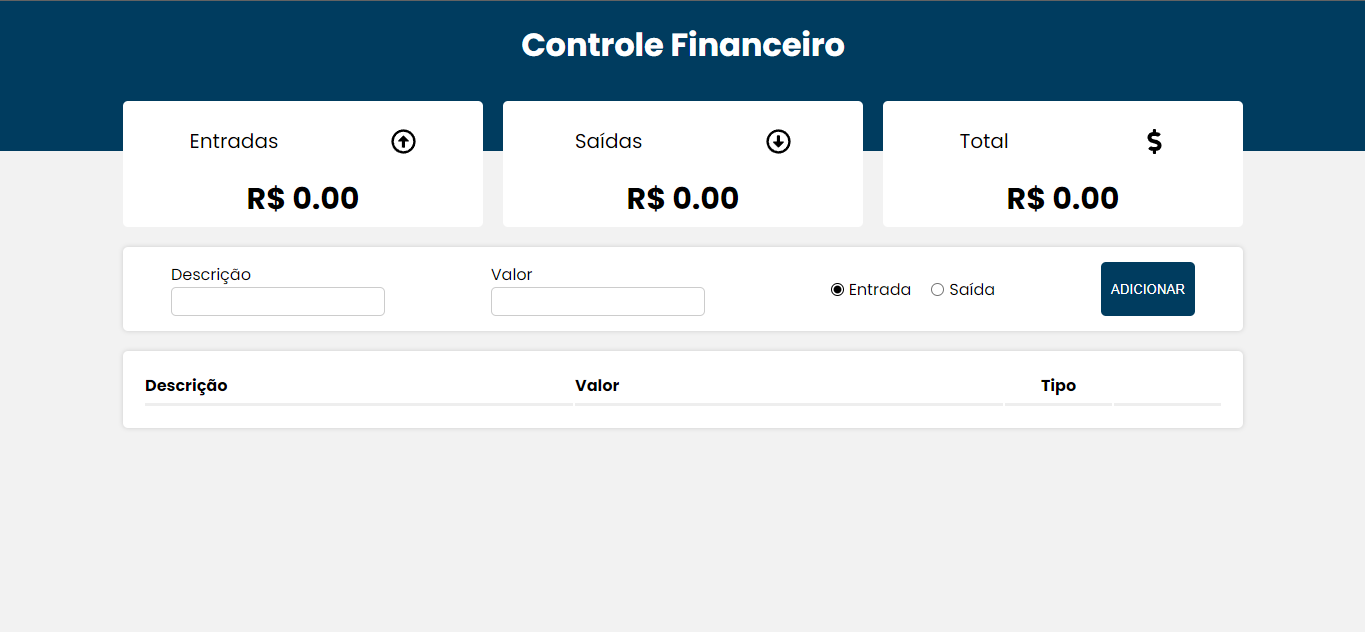Focus the Valor input field
This screenshot has height=632, width=1365.
(x=598, y=301)
